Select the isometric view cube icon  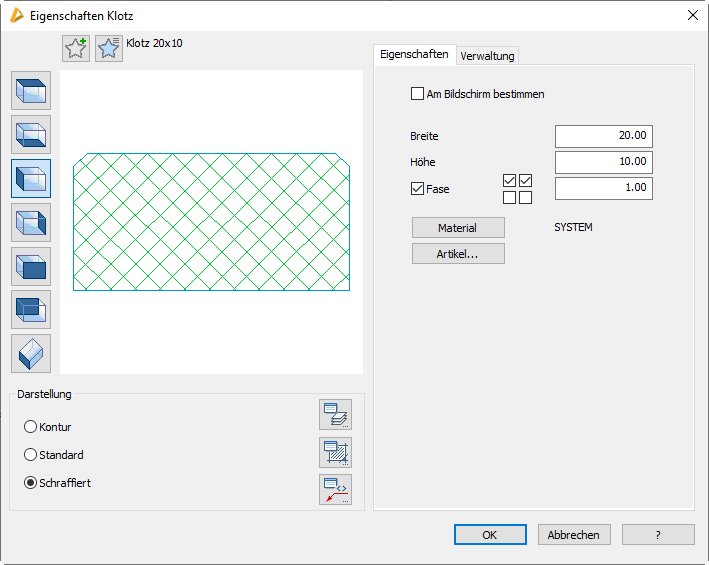click(31, 354)
